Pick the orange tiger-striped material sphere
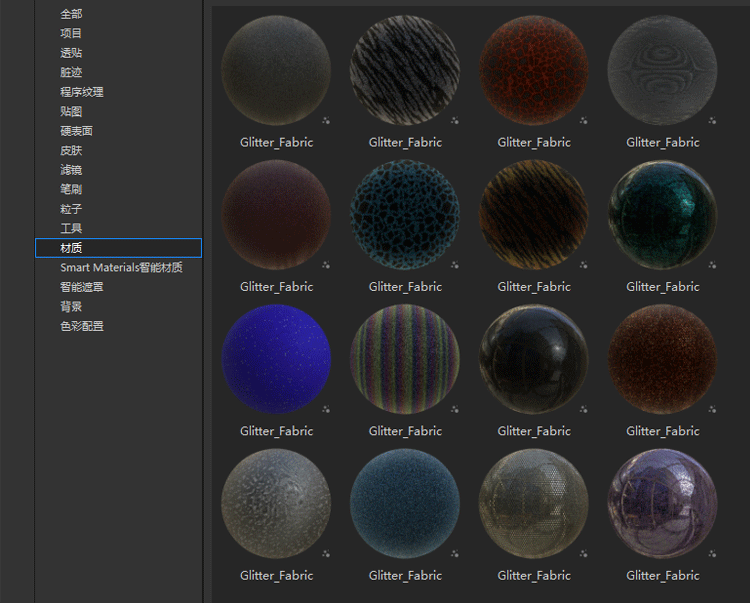This screenshot has width=750, height=612. (534, 215)
